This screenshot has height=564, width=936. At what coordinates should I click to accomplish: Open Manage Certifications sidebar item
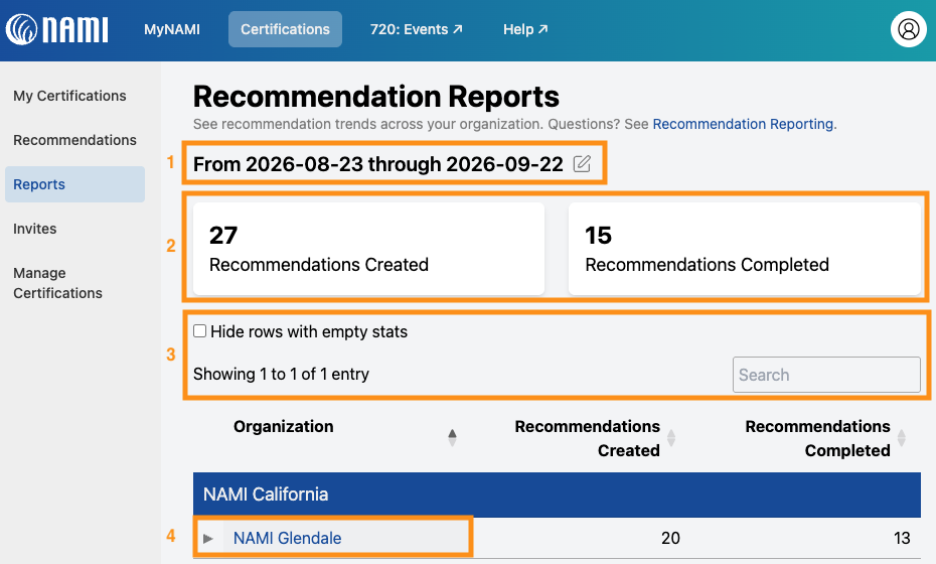(58, 283)
